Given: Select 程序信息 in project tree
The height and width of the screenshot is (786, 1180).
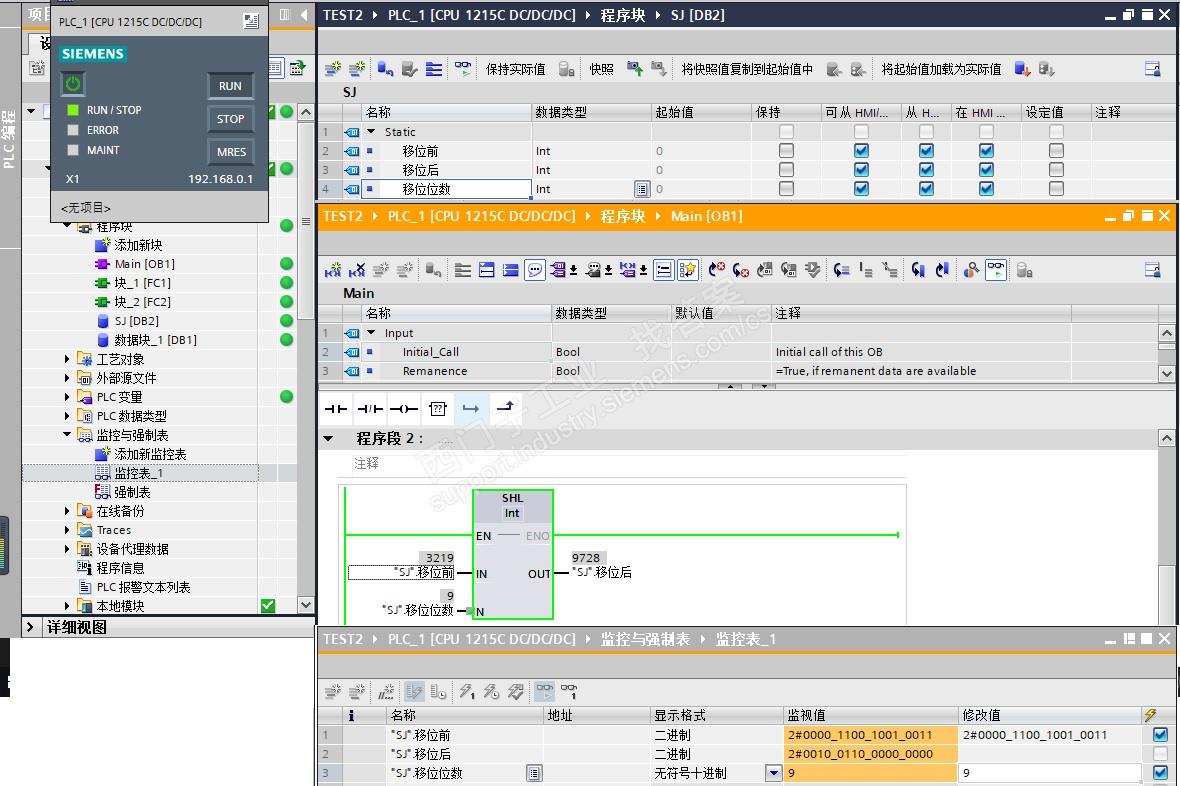Looking at the screenshot, I should tap(120, 568).
